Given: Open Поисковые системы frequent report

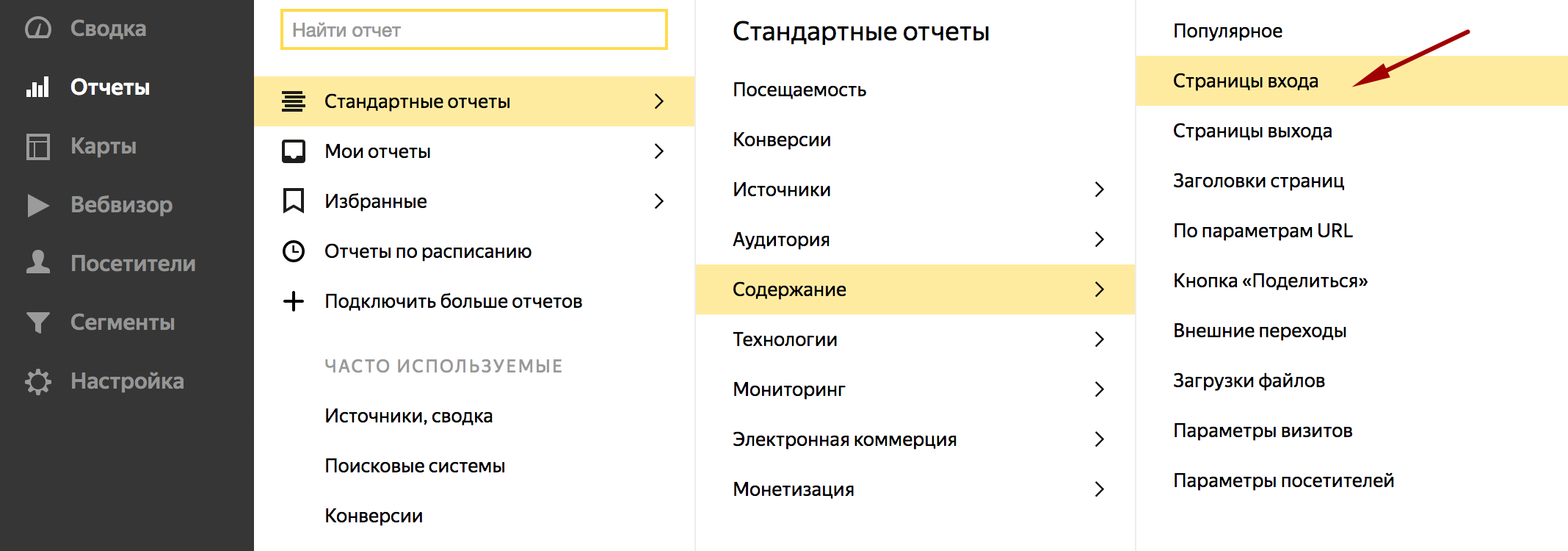Looking at the screenshot, I should tap(415, 466).
